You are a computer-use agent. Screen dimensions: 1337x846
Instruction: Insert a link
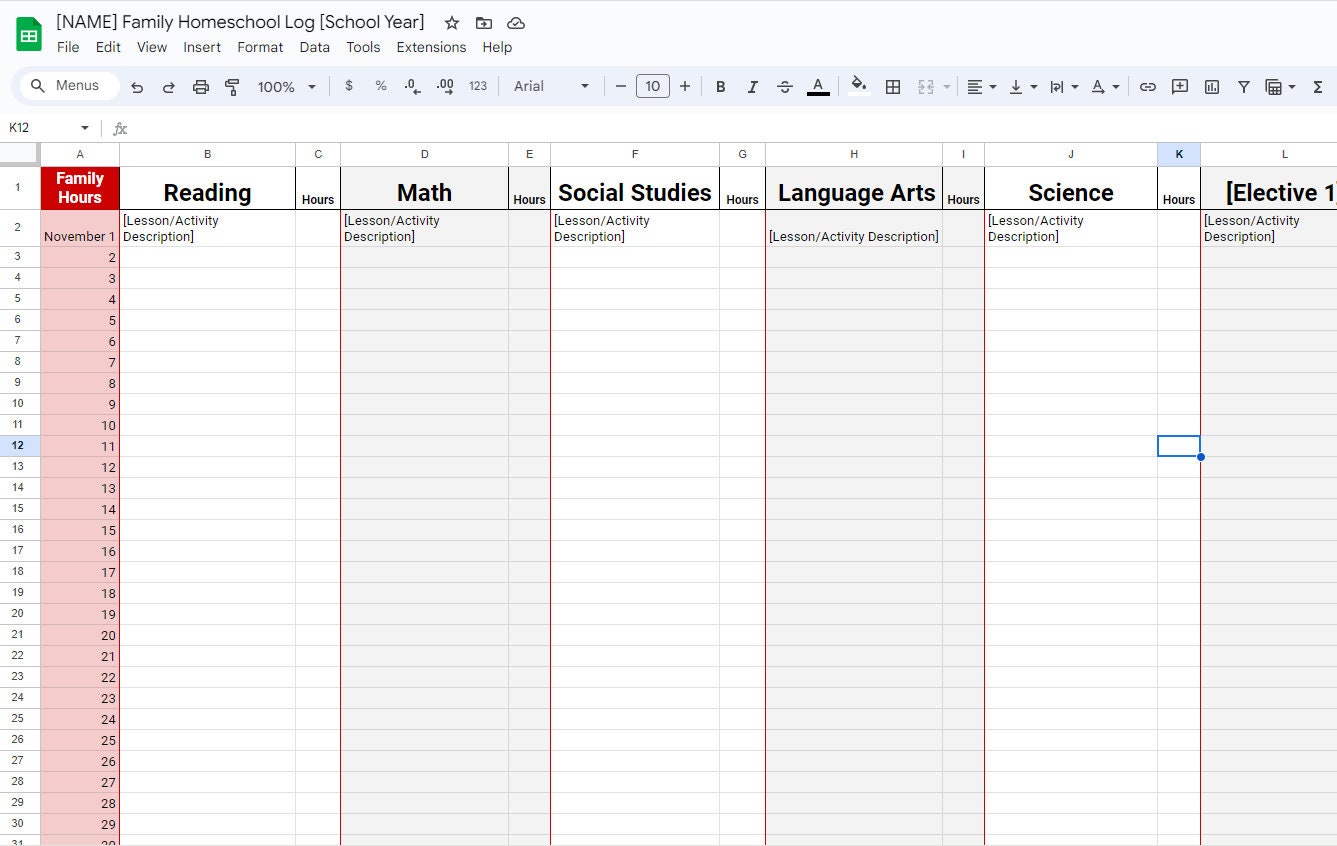(x=1148, y=87)
